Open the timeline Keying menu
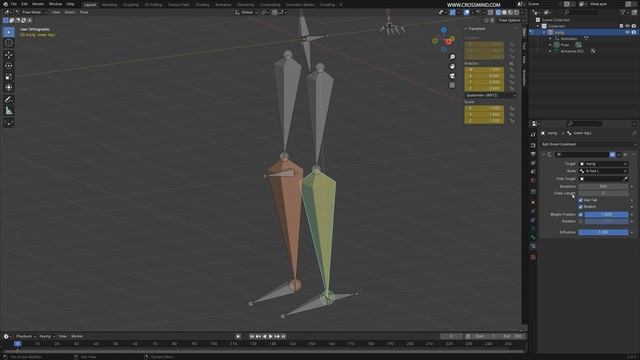This screenshot has height=360, width=640. 46,336
